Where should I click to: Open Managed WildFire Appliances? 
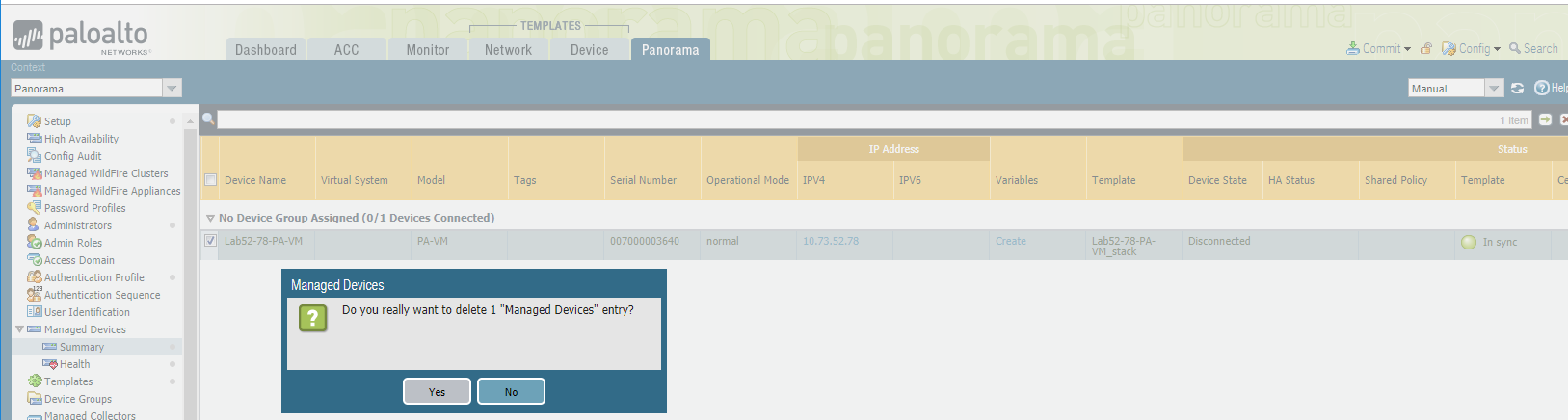point(112,191)
